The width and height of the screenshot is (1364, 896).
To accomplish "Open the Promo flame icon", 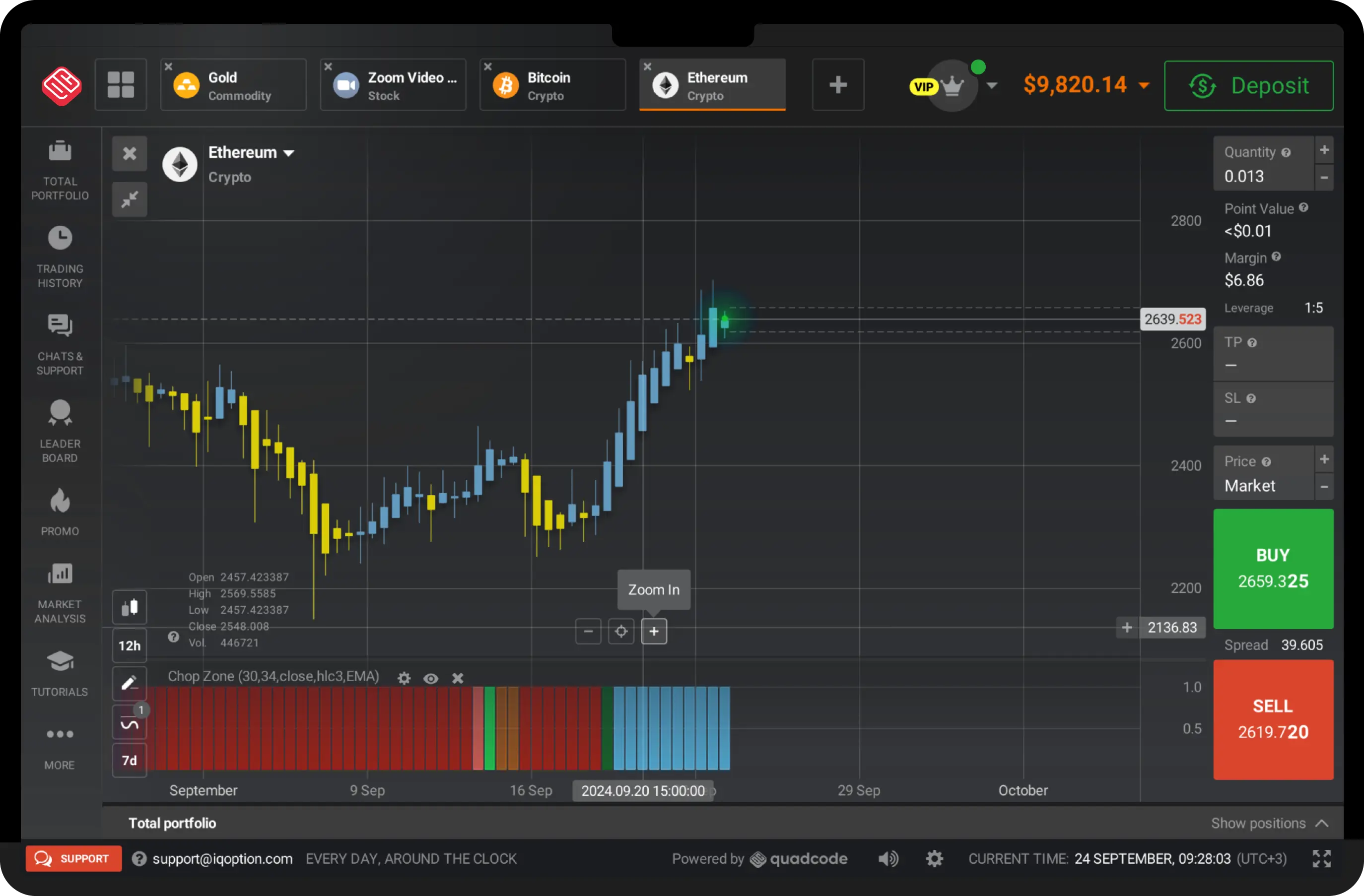I will tap(60, 501).
